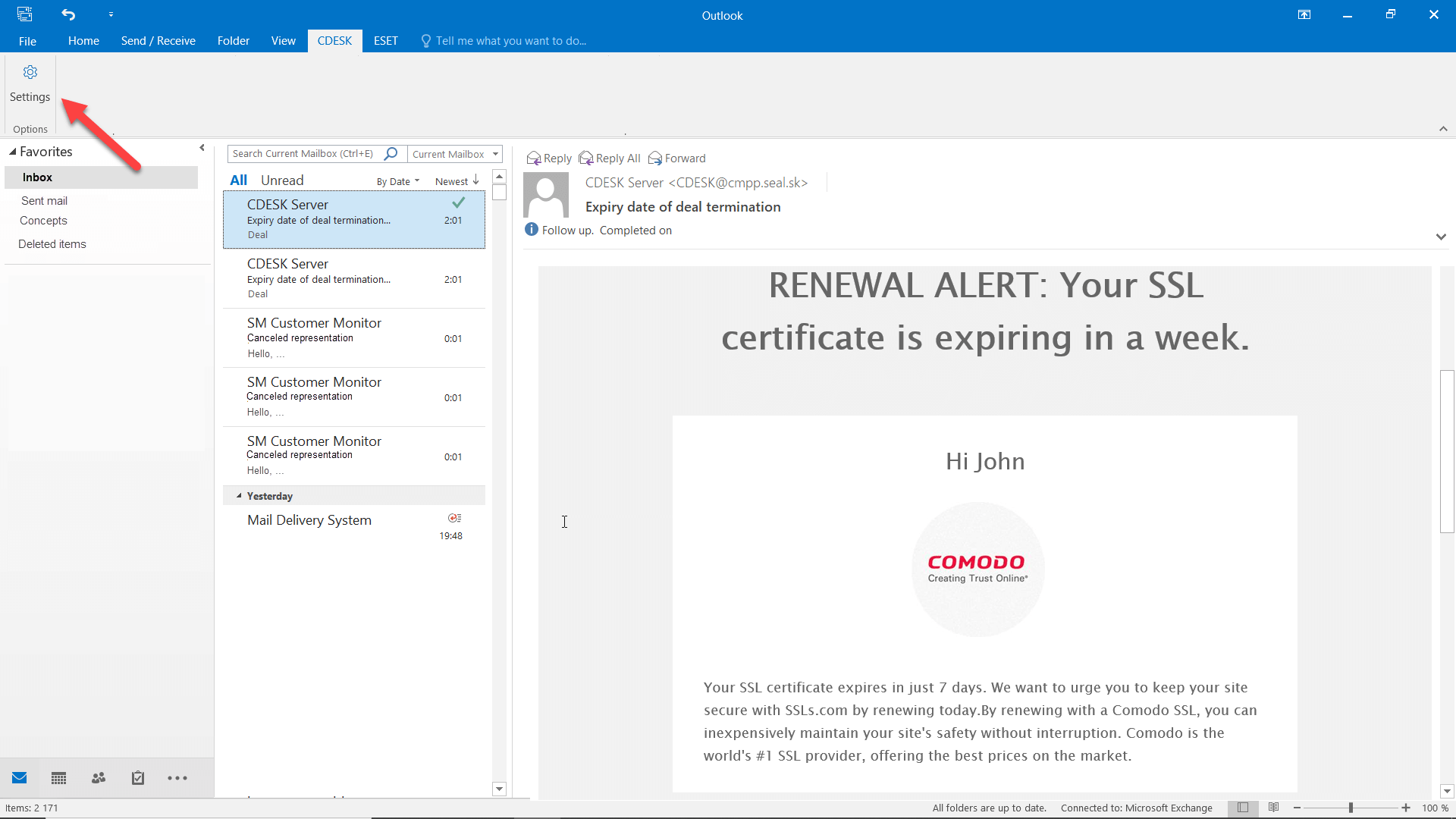
Task: Select Deleted items folder
Action: (x=52, y=244)
